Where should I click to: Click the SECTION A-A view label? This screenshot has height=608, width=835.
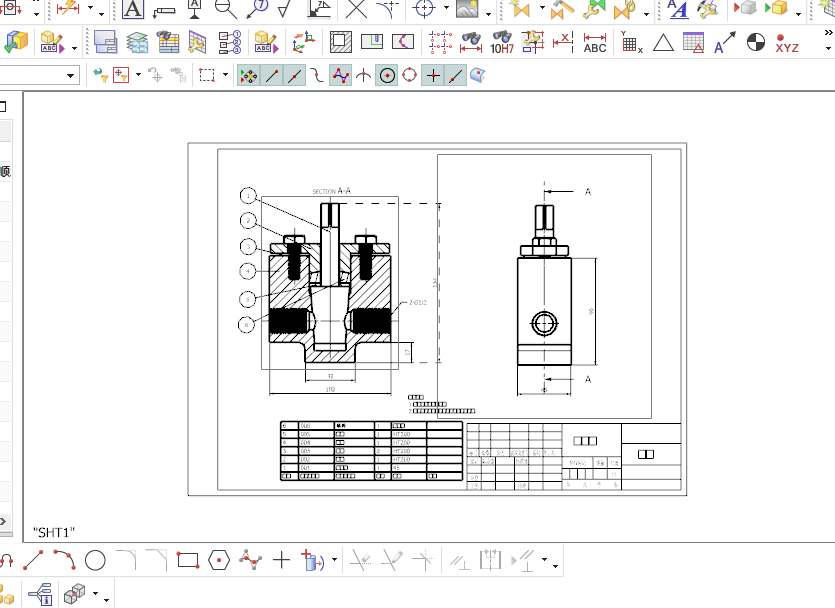pos(331,191)
